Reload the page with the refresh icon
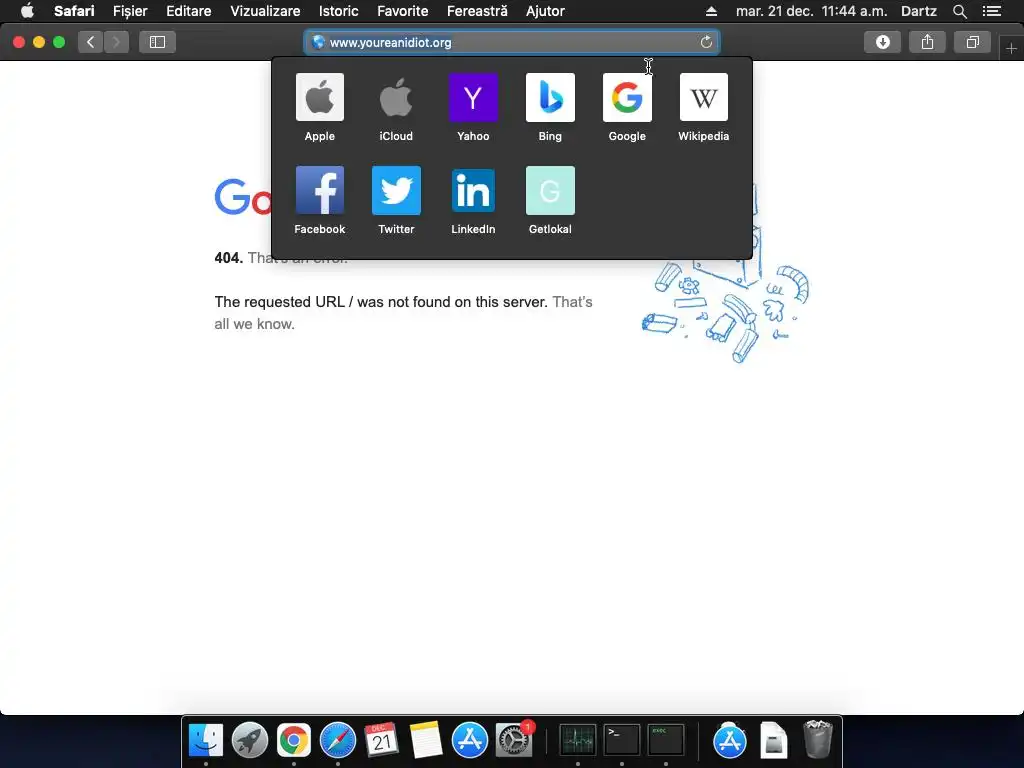 click(x=706, y=42)
